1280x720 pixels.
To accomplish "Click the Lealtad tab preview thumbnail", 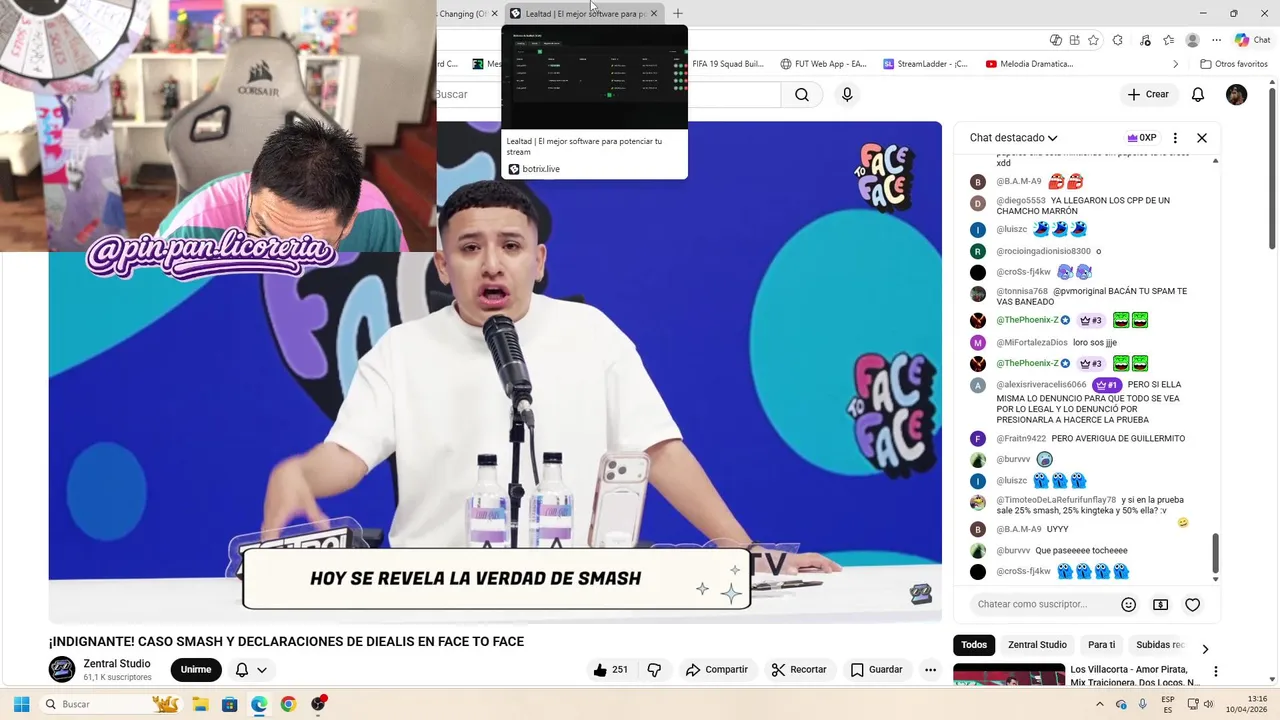I will coord(594,78).
